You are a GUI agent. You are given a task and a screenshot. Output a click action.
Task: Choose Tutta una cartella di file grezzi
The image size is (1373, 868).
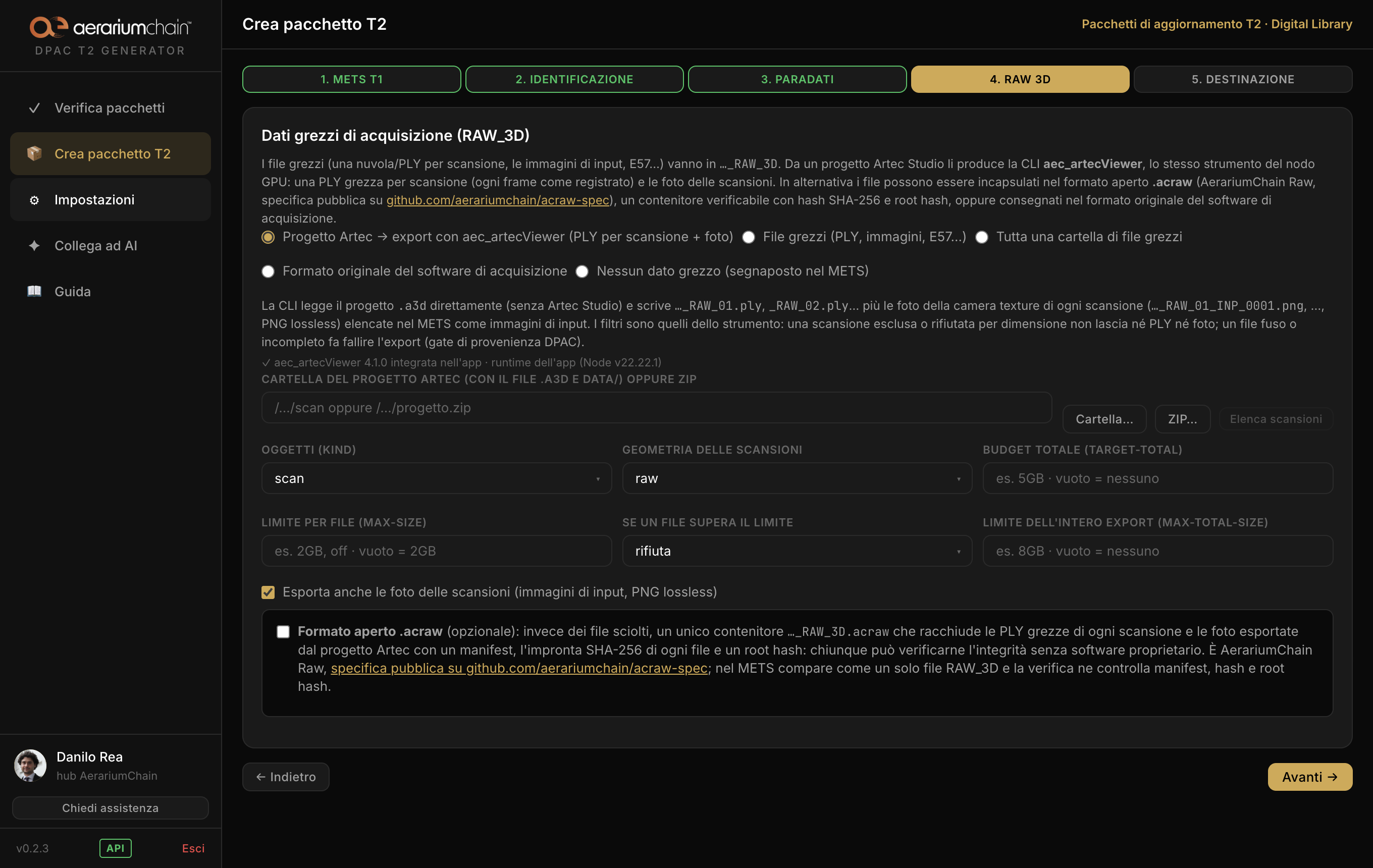(x=981, y=237)
